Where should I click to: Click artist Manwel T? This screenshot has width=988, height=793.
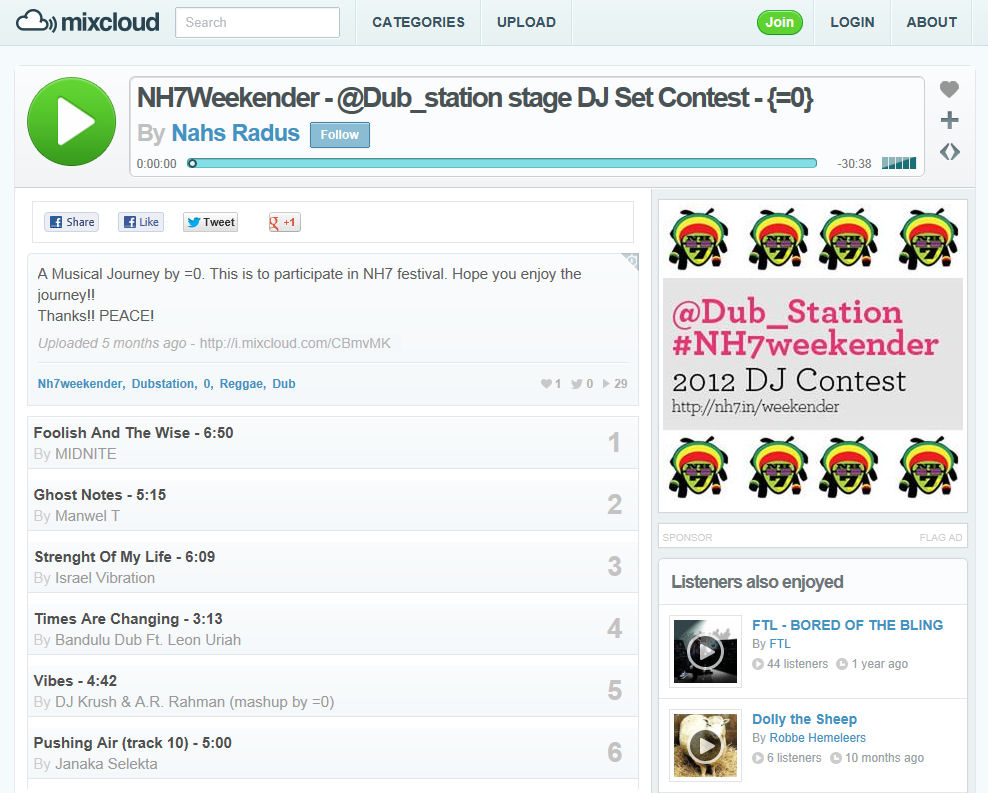click(87, 516)
